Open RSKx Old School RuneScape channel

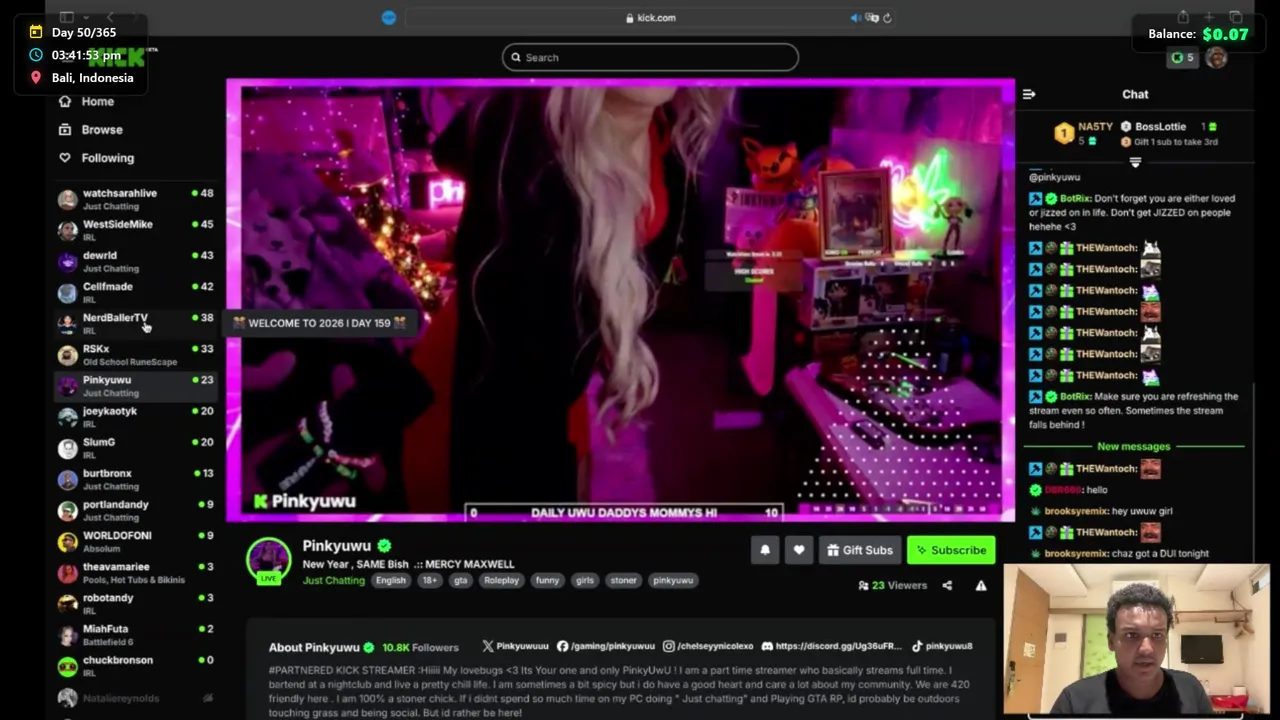(135, 354)
